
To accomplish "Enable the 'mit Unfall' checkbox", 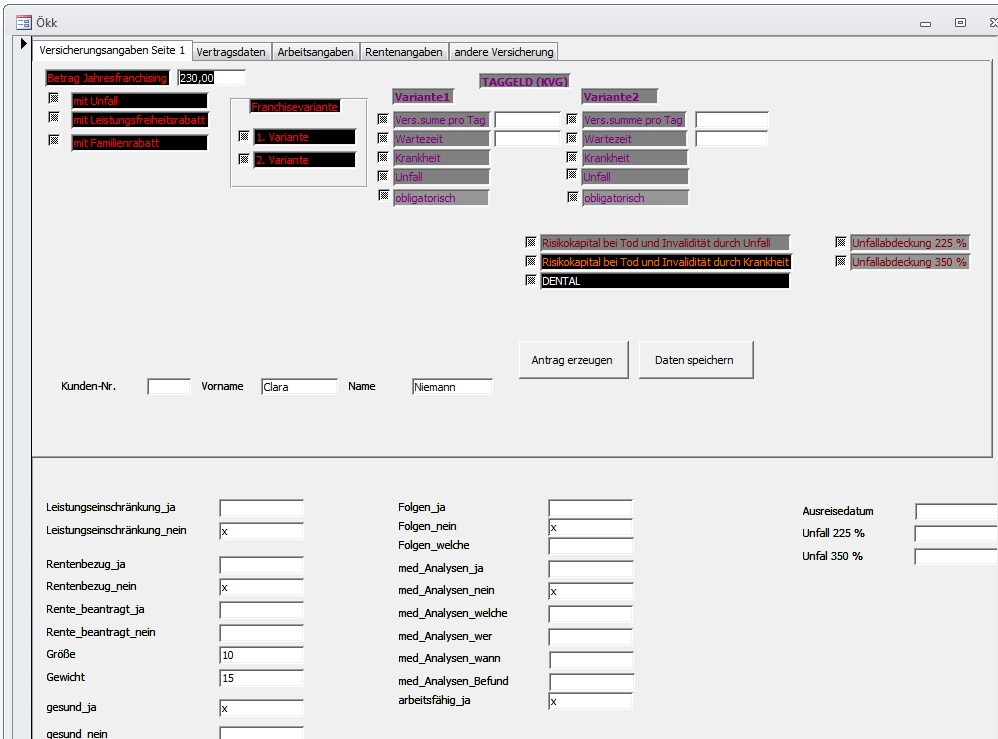I will [x=54, y=99].
